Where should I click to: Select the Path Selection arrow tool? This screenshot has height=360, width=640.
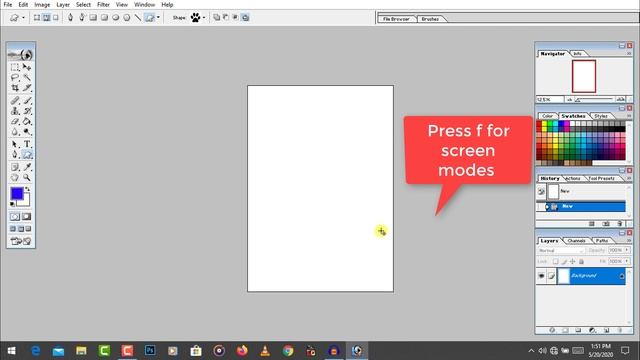15,144
